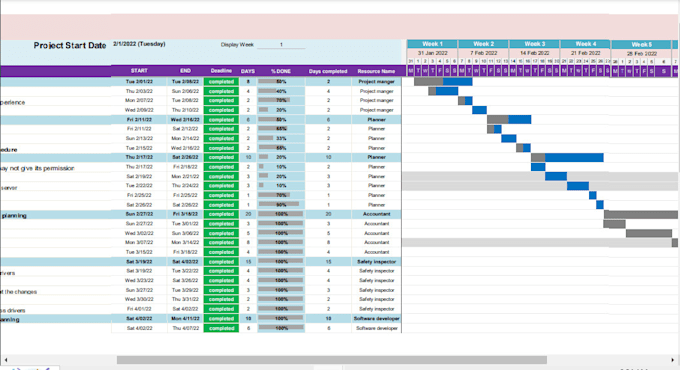Click the 33% progress bar in Sun 2/13/22 row
The image size is (680, 370).
coord(281,138)
